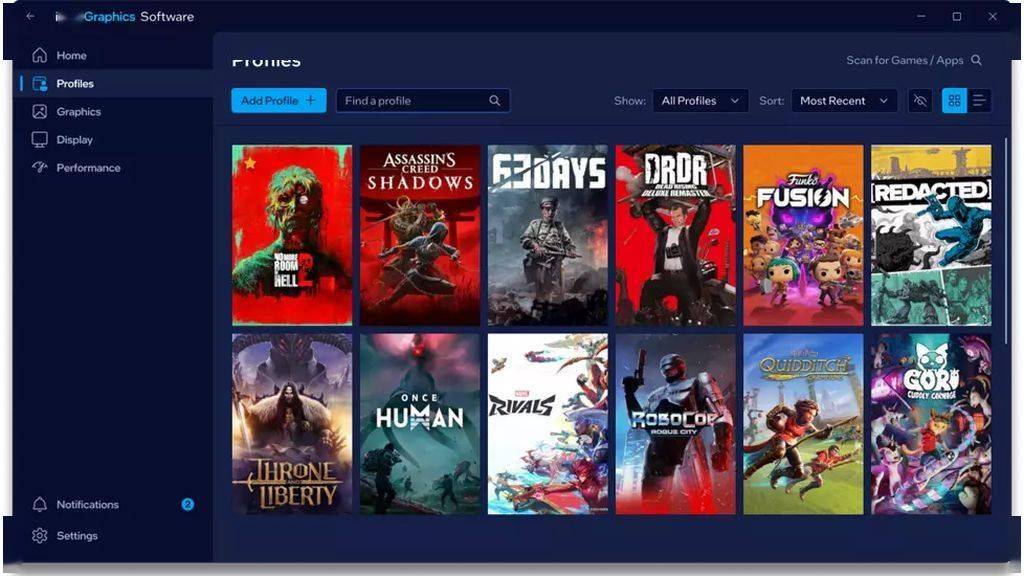The height and width of the screenshot is (576, 1024).
Task: Maximize the Graphics Software window
Action: coord(957,16)
